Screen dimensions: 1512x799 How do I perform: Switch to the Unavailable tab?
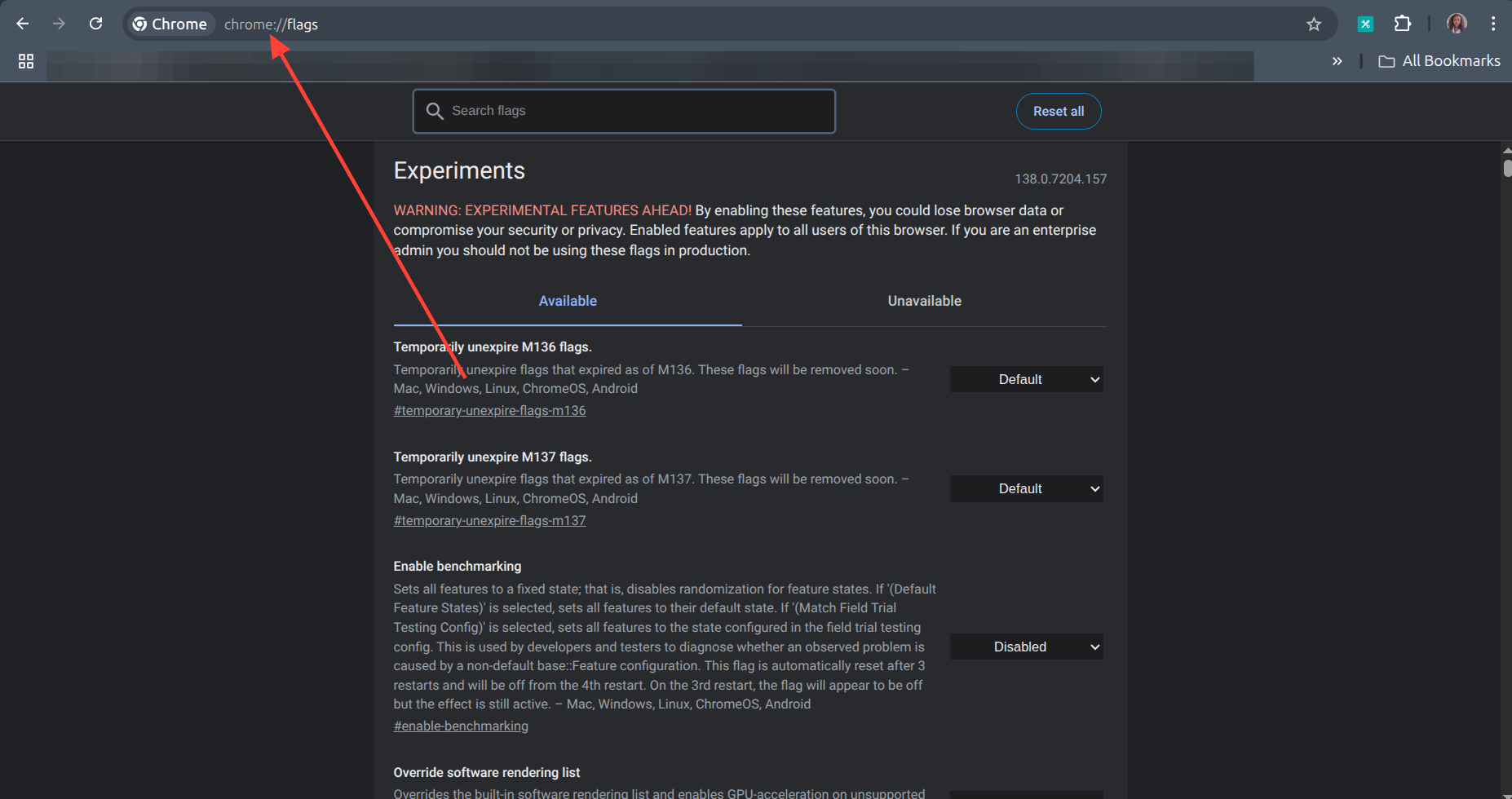pyautogui.click(x=924, y=301)
